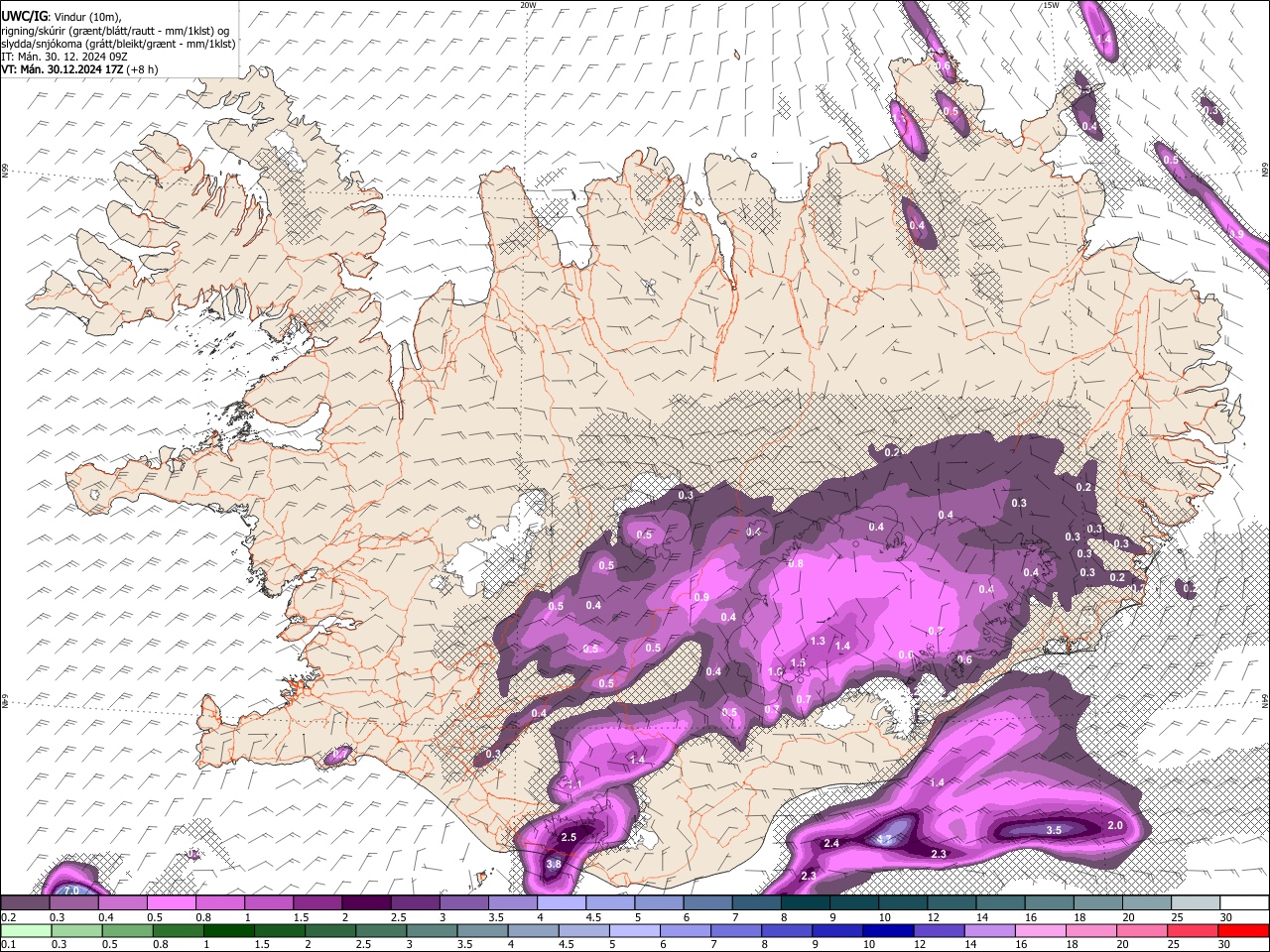1270x952 pixels.
Task: Click the '15W' longitude label at top
Action: pos(1051,5)
